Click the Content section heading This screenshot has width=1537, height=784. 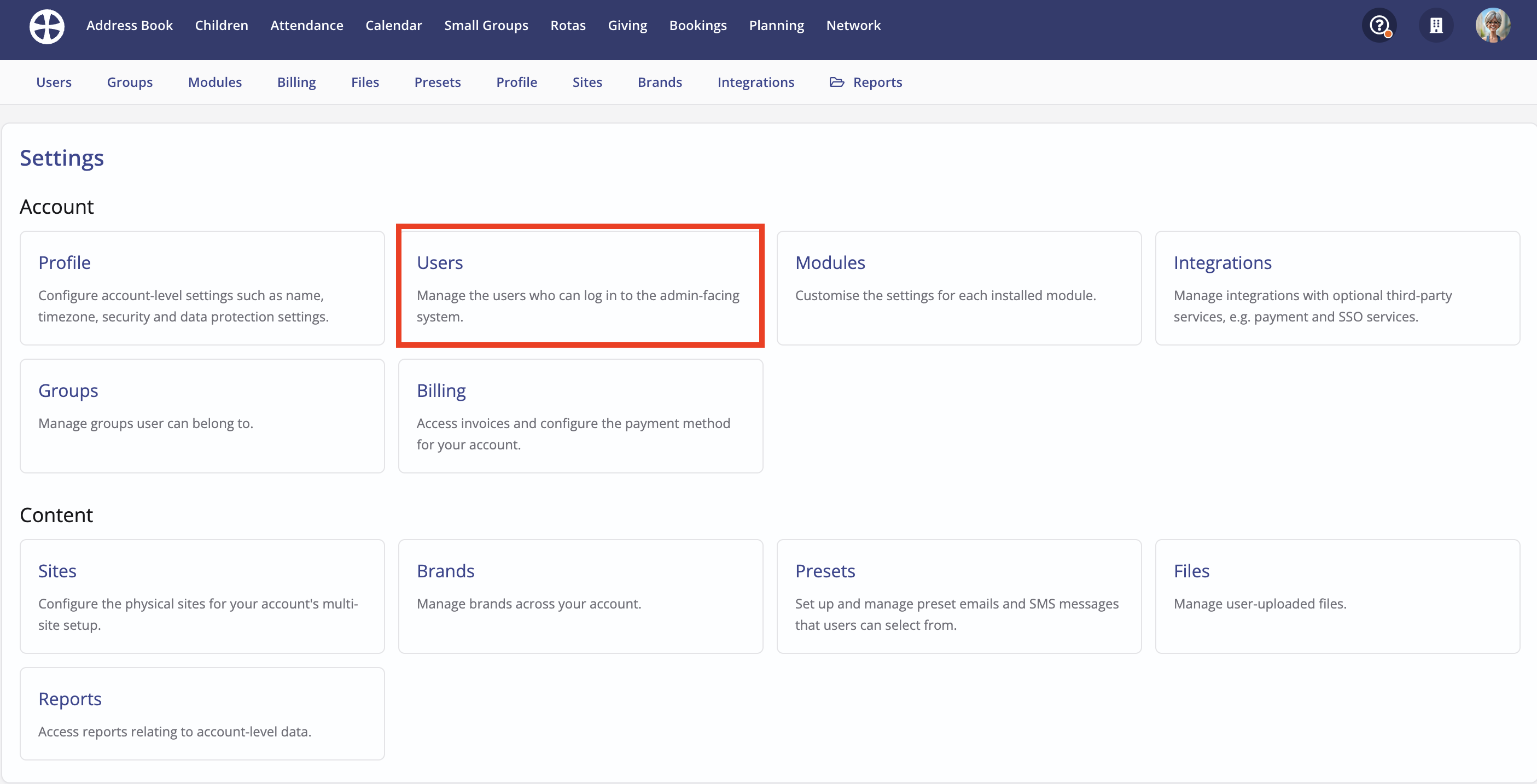click(56, 514)
